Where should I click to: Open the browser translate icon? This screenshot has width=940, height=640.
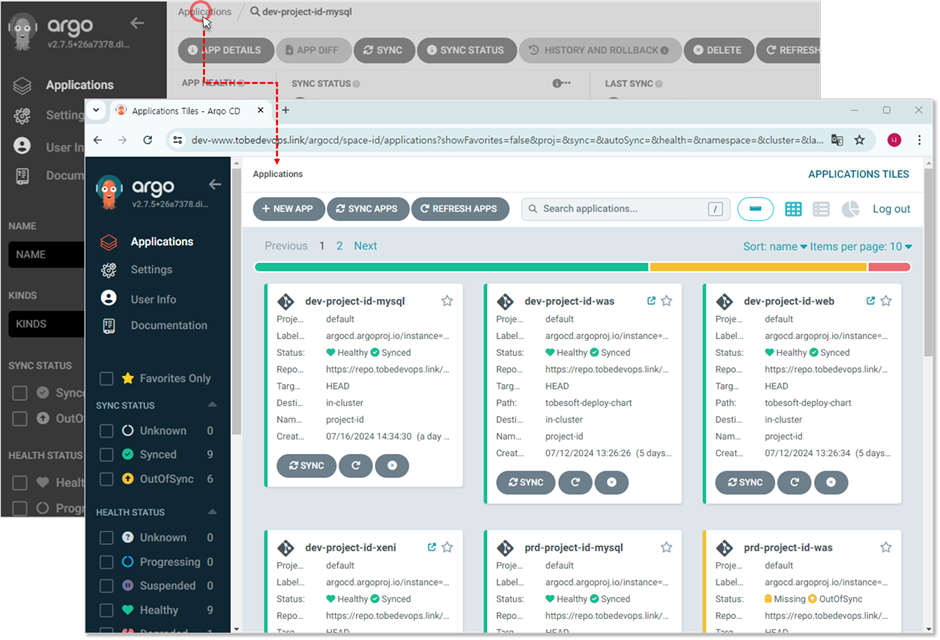837,140
